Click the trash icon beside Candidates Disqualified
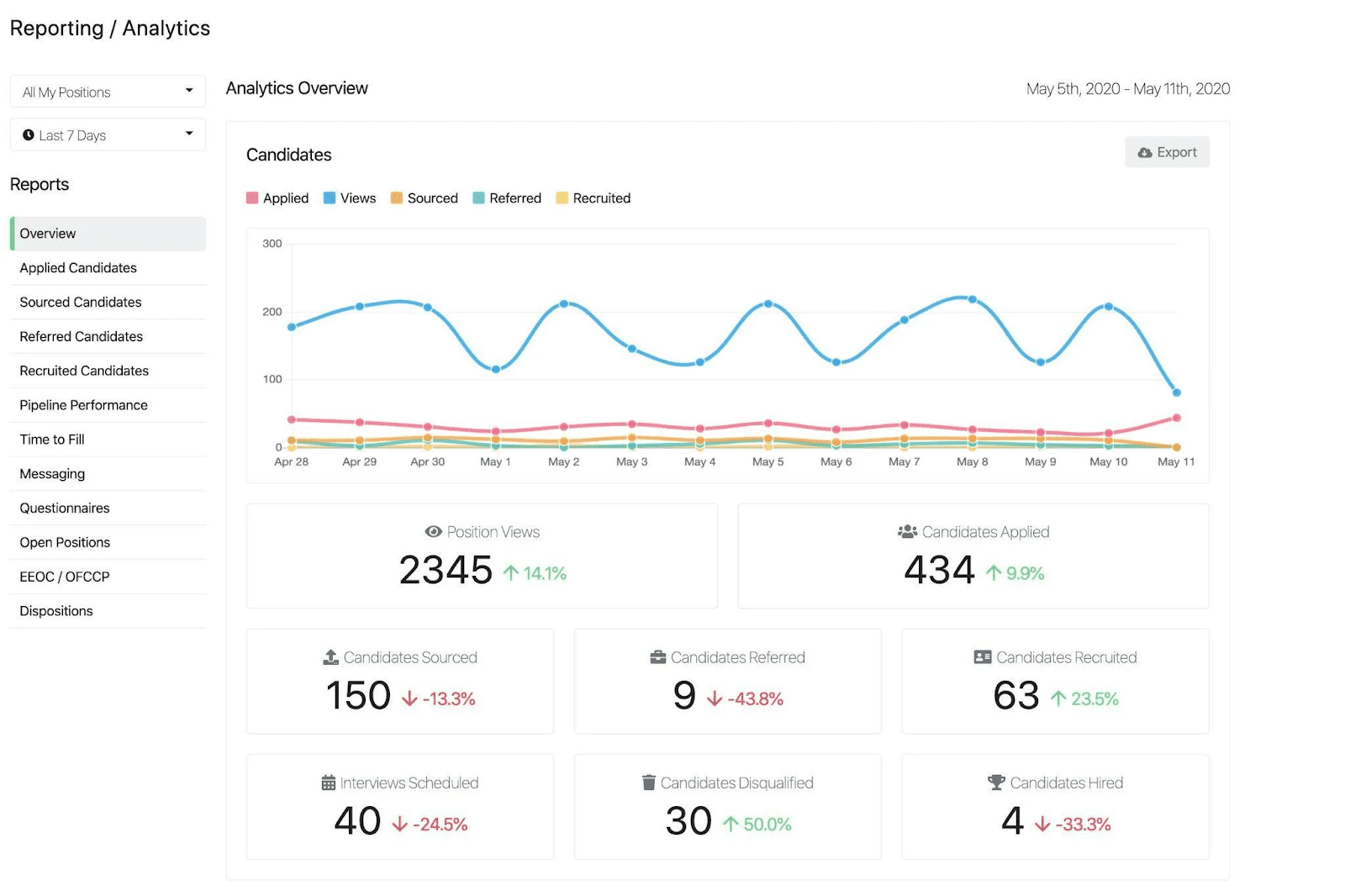1345x896 pixels. (649, 783)
